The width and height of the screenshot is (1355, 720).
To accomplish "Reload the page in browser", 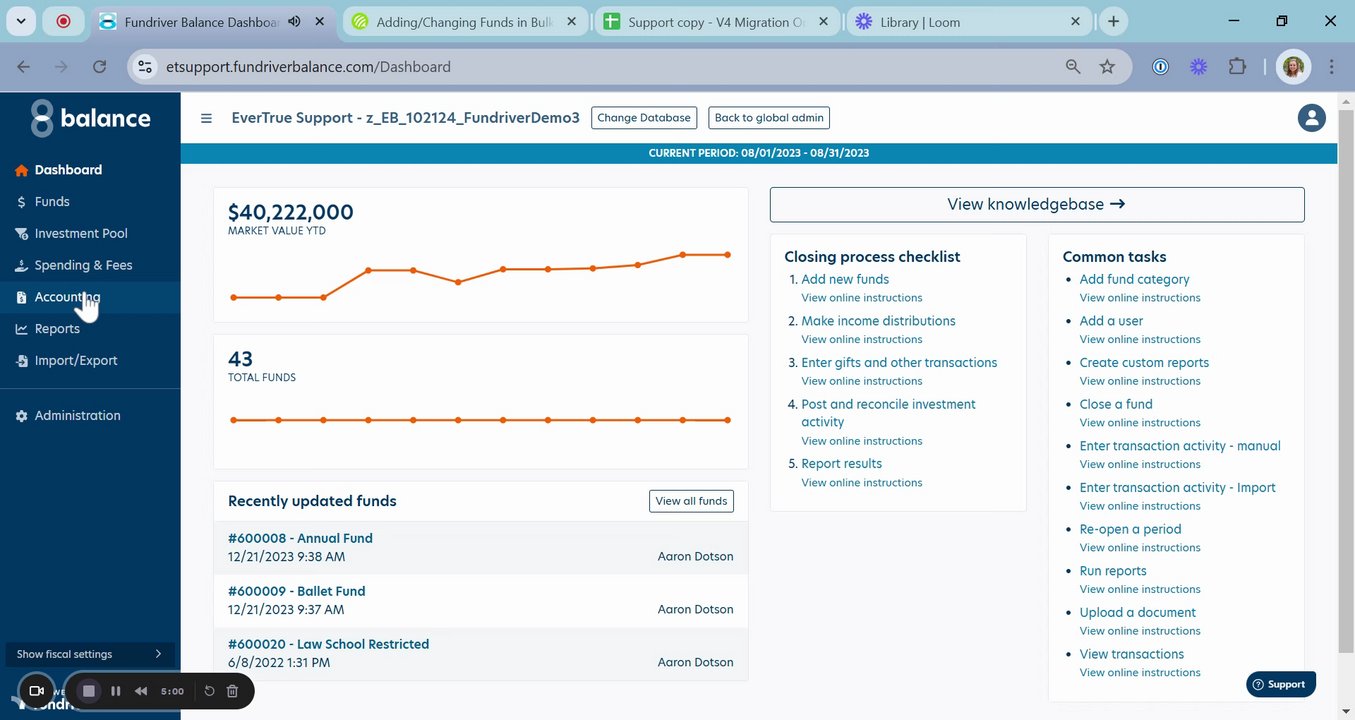I will coord(99,67).
